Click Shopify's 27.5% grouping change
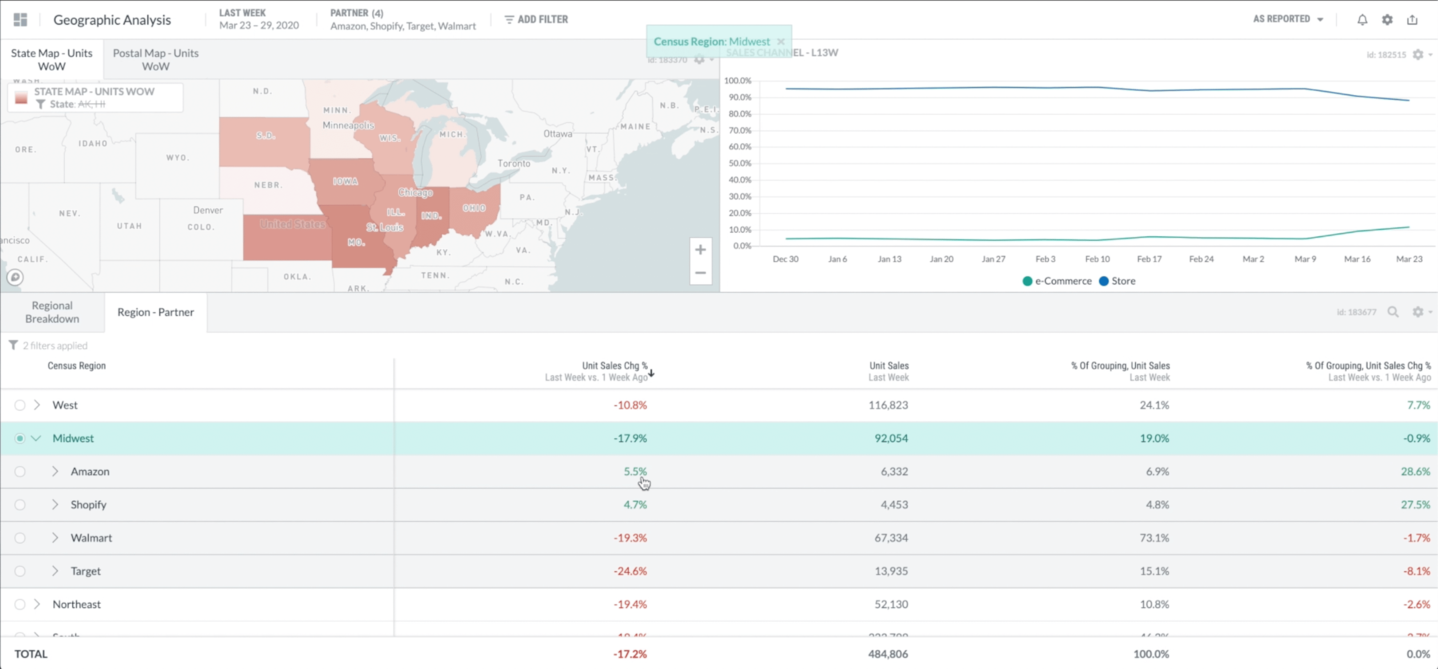Image resolution: width=1438 pixels, height=669 pixels. click(x=1415, y=504)
